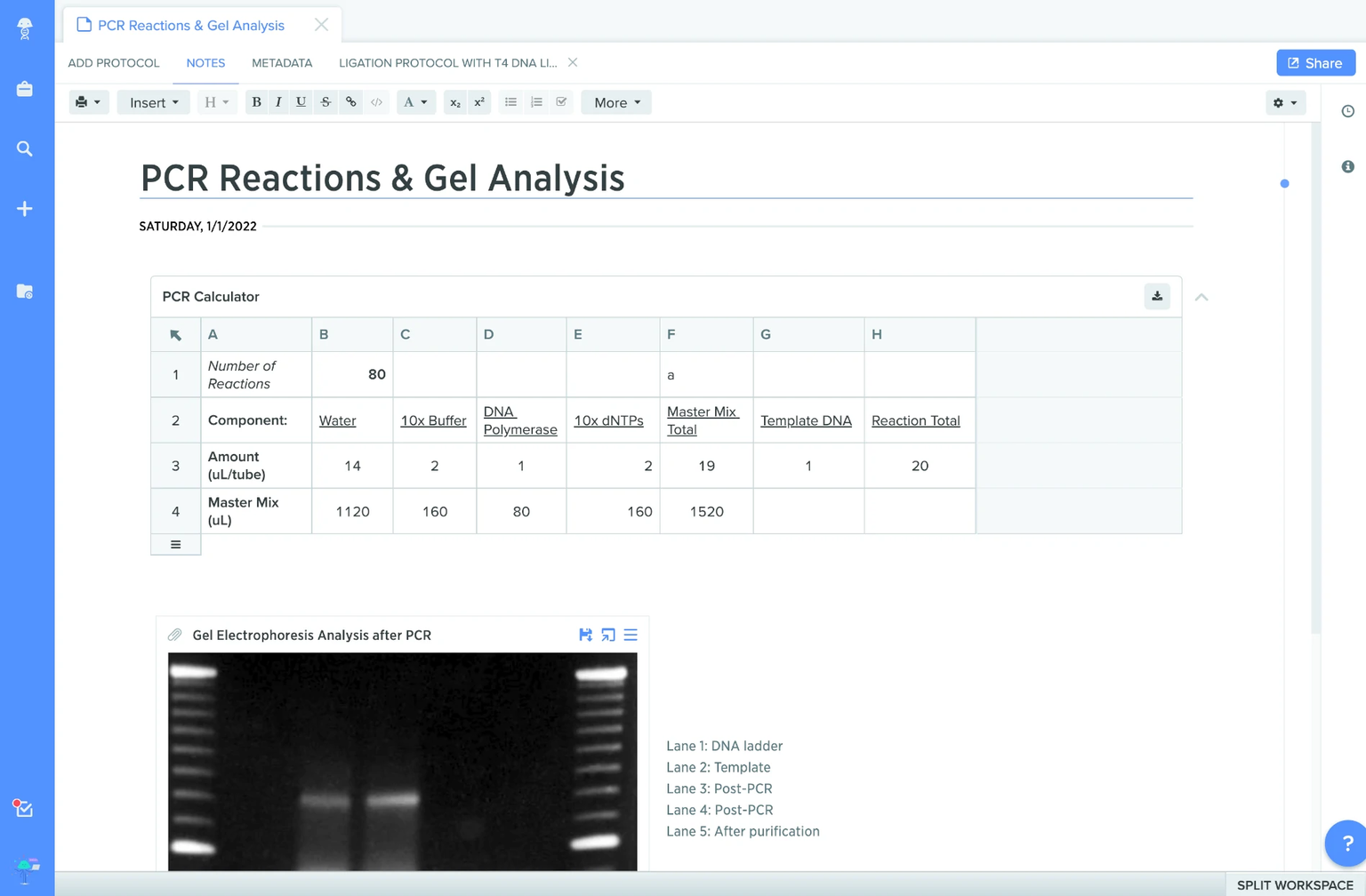Toggle underline text formatting
This screenshot has height=896, width=1366.
[301, 102]
